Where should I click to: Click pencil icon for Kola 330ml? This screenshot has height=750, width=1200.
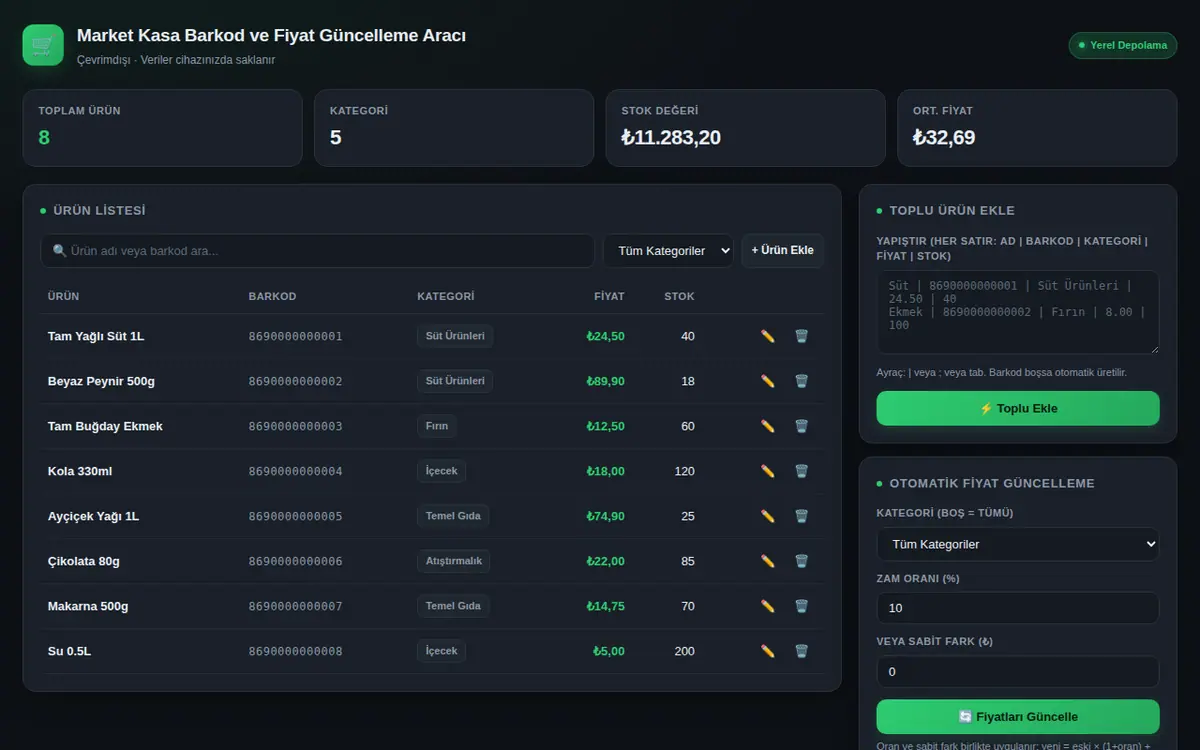coord(768,471)
